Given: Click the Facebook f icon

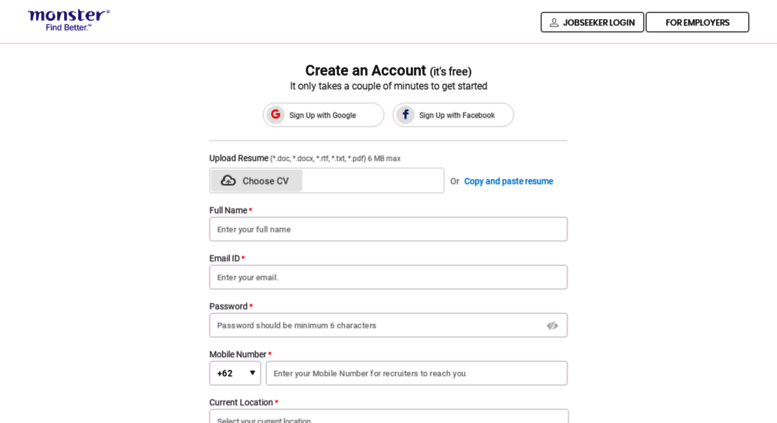Looking at the screenshot, I should [x=405, y=114].
